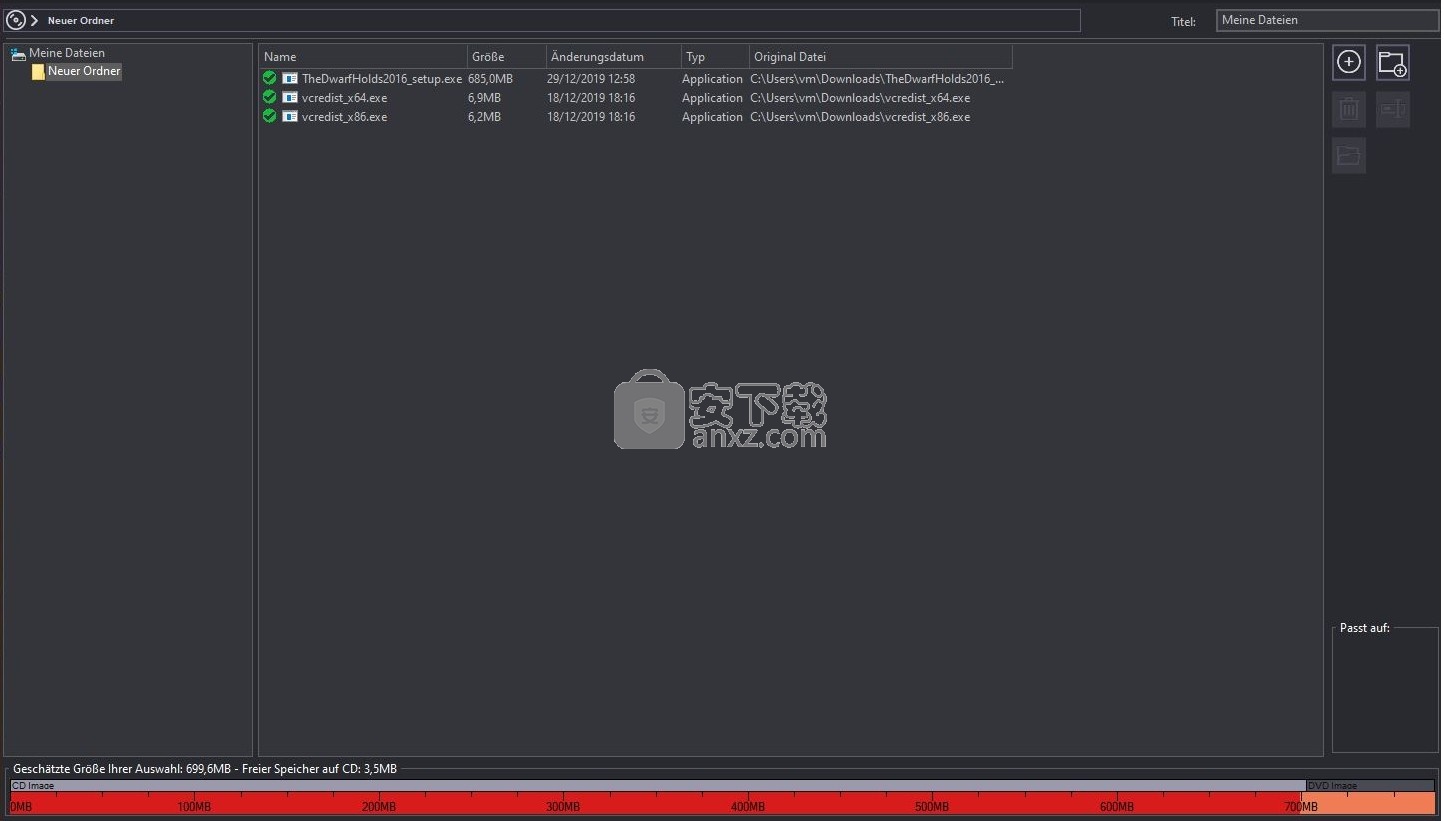Click the DVD Image capacity bar
Screen dimensions: 1444x821
tap(1370, 786)
